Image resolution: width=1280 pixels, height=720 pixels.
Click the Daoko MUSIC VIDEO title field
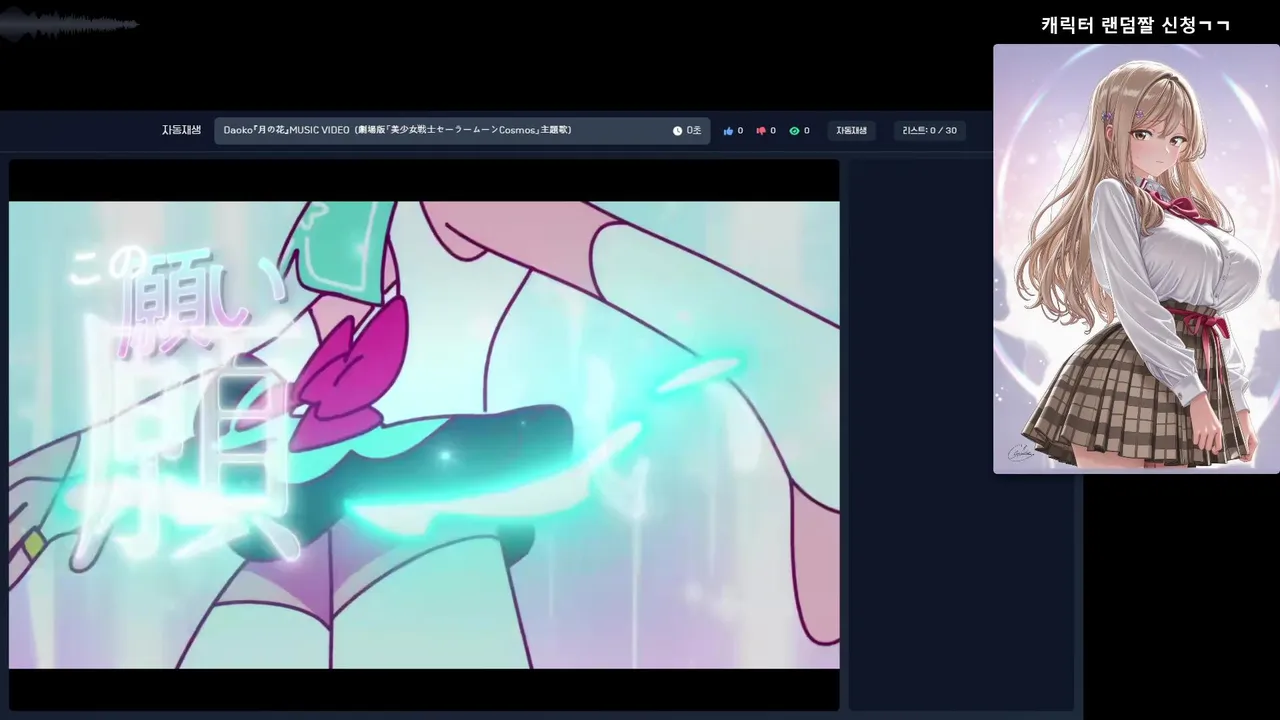[462, 131]
